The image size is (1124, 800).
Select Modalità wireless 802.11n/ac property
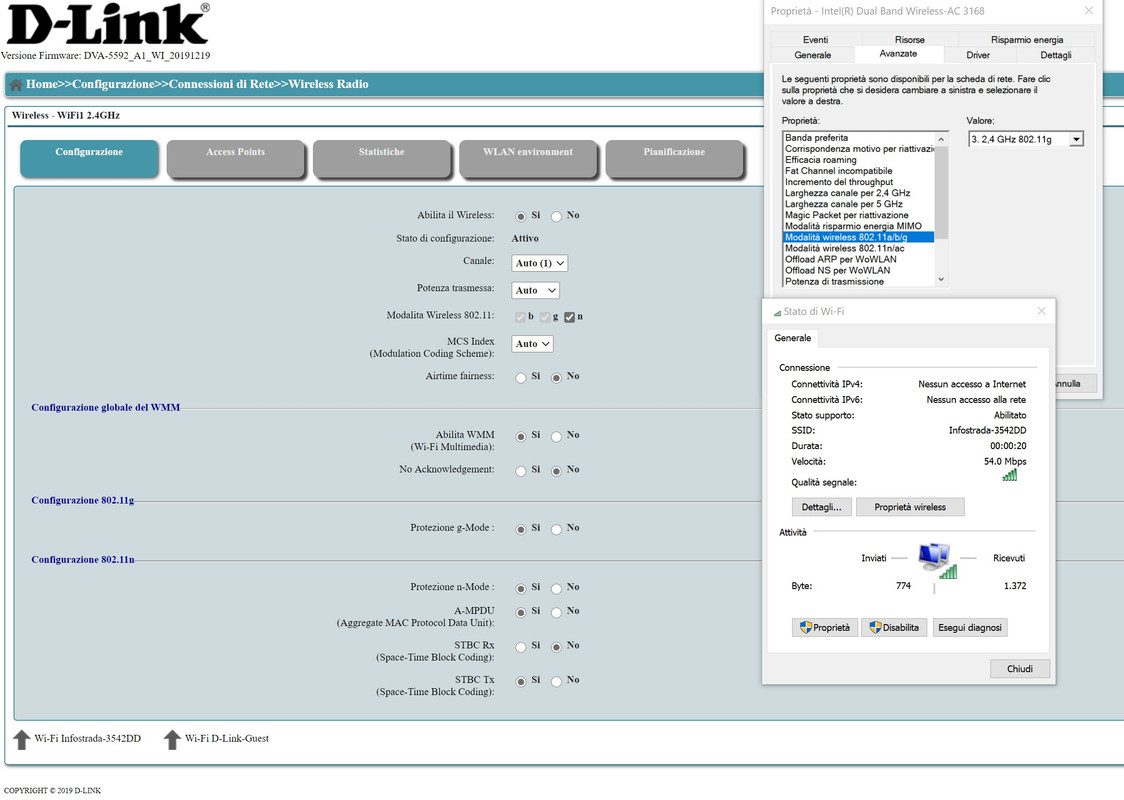[x=859, y=248]
